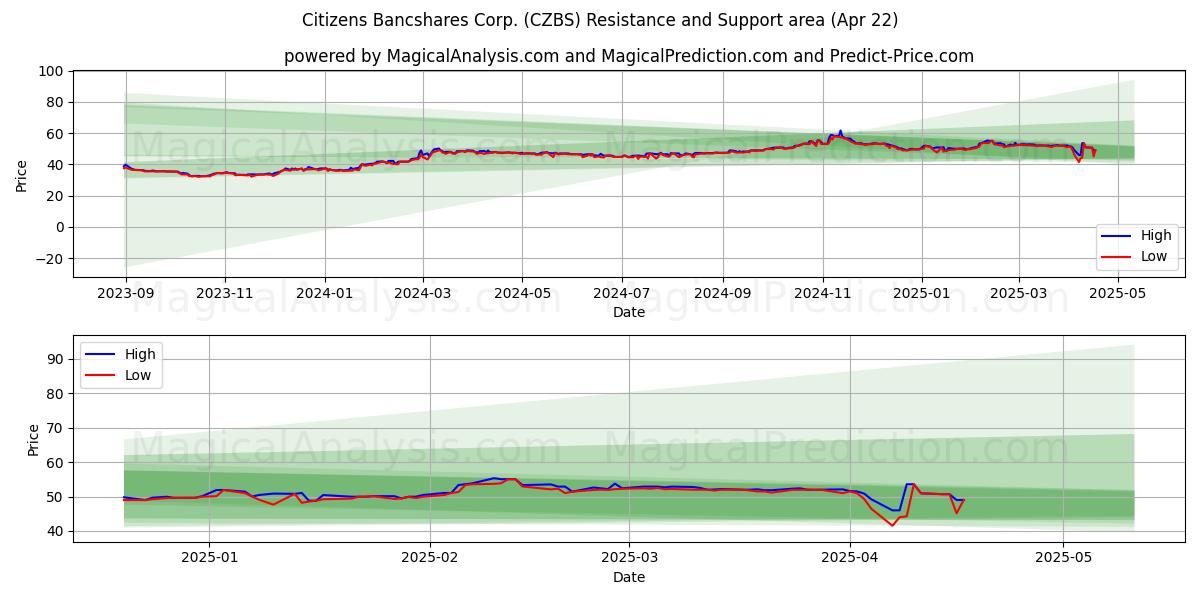Click the '2025-04' tick label in bottom chart

click(850, 559)
